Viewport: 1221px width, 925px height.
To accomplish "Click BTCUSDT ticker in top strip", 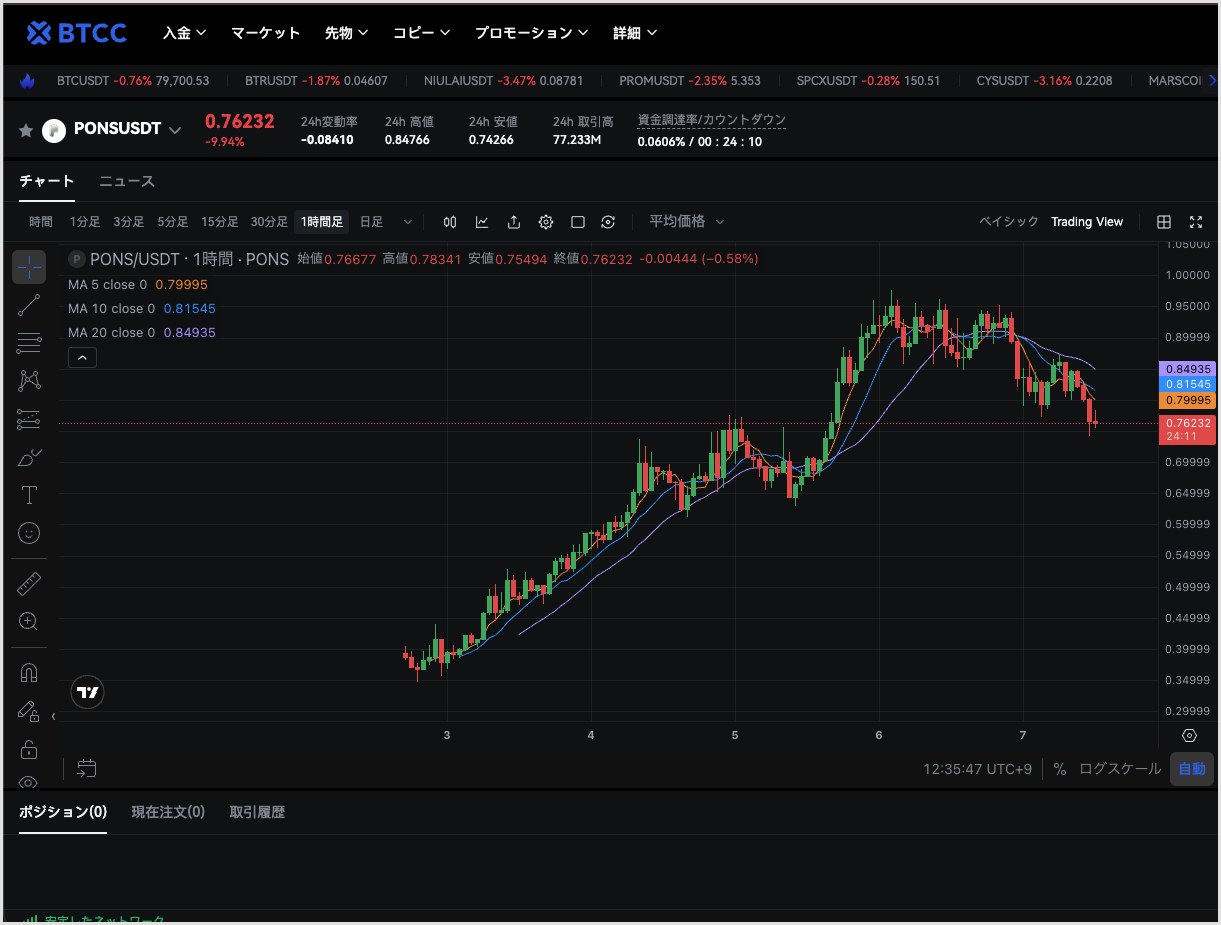I will [133, 81].
